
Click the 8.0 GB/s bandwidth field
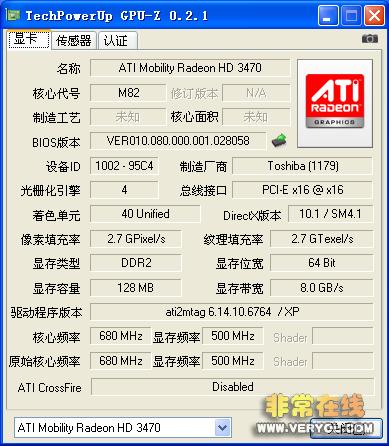point(322,287)
